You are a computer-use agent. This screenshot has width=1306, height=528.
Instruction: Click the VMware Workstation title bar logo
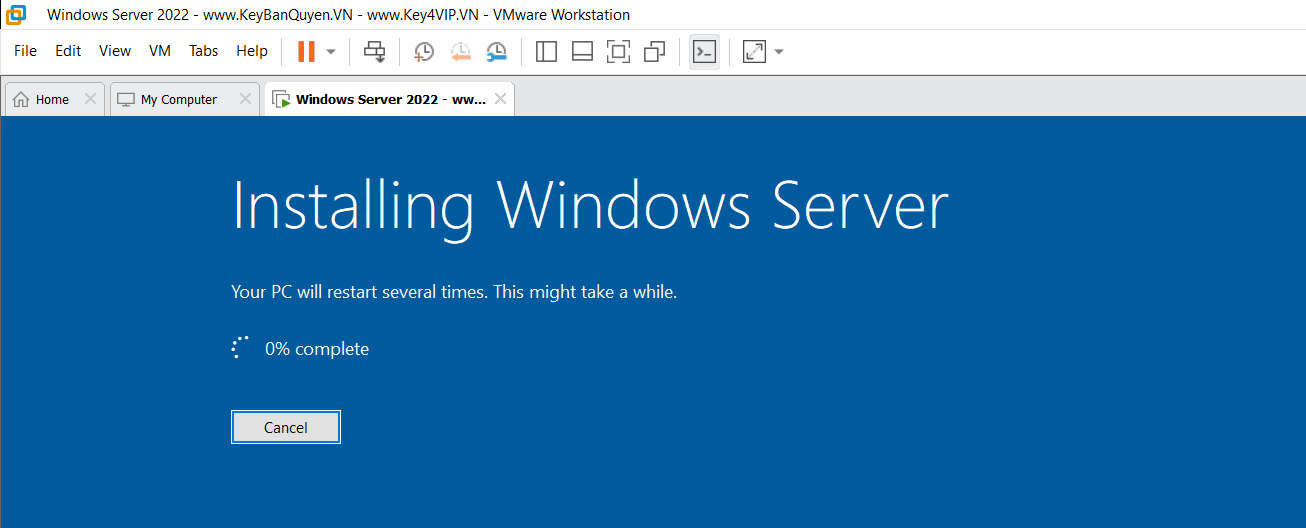[x=16, y=14]
